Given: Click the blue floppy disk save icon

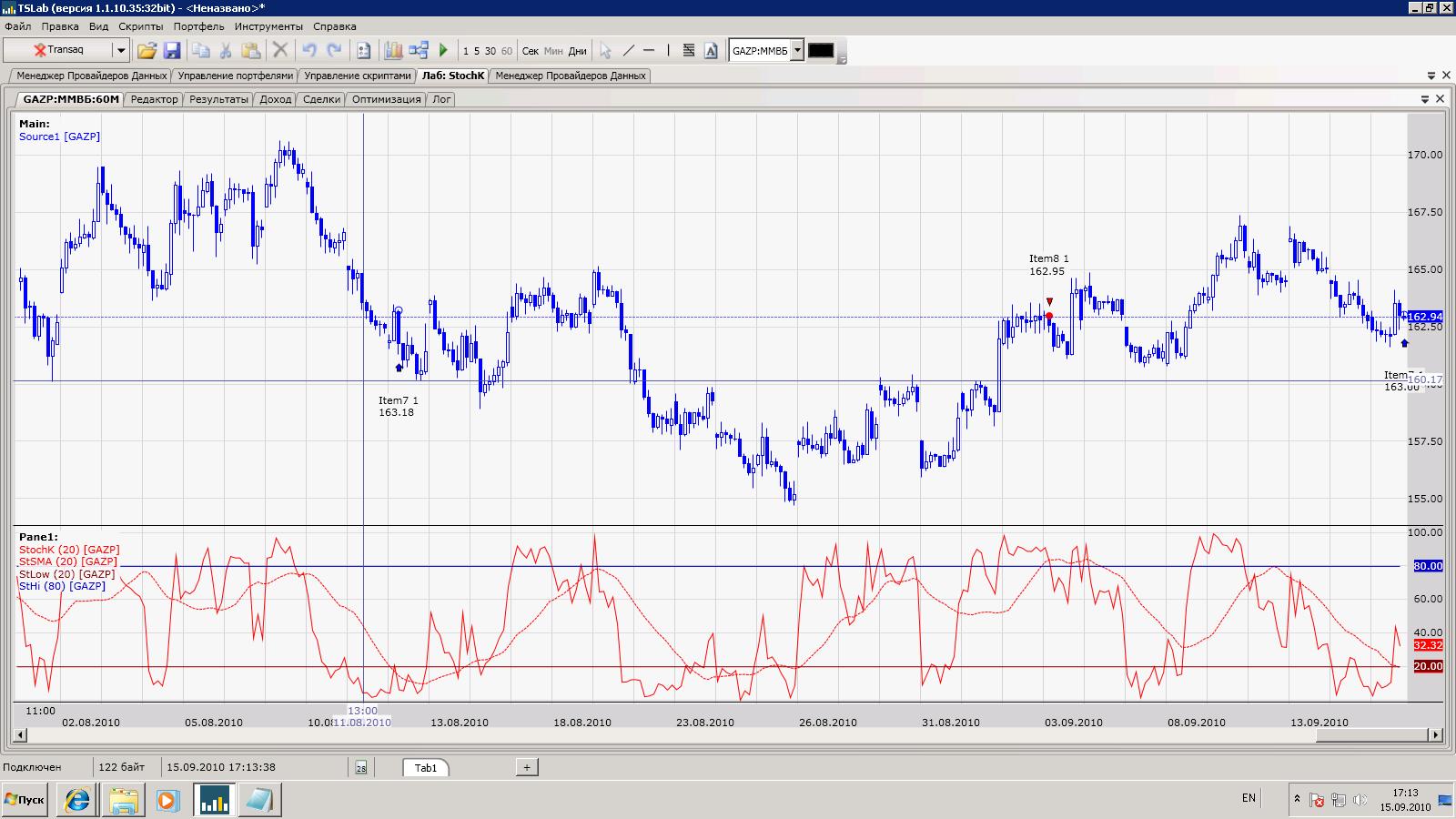Looking at the screenshot, I should (171, 51).
